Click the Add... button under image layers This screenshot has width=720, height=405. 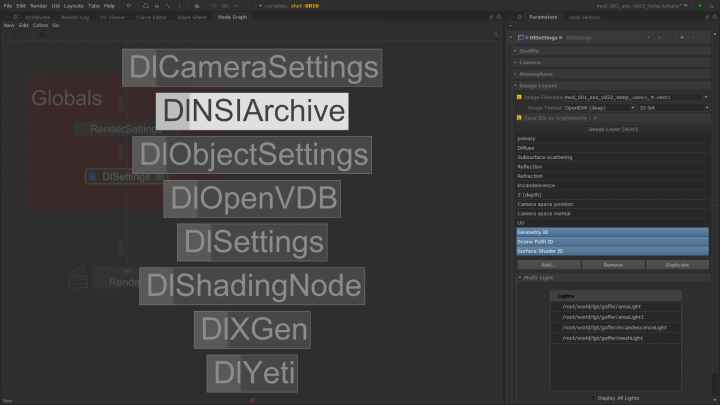(x=548, y=265)
